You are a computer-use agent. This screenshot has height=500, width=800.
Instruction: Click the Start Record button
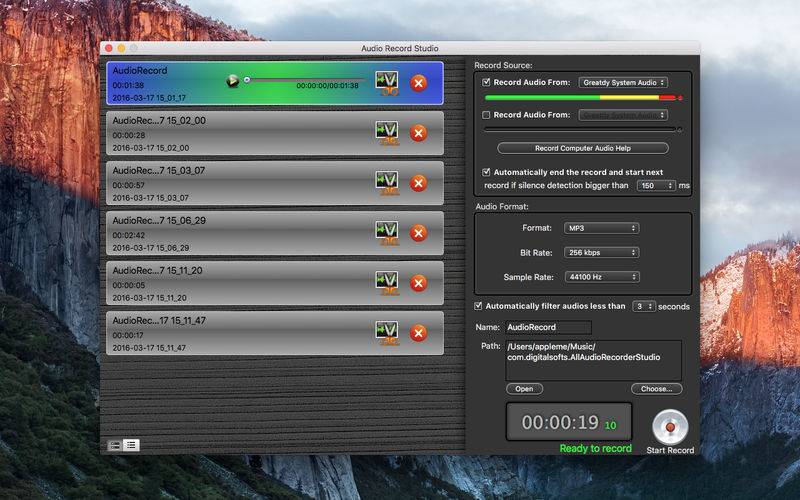click(x=670, y=427)
